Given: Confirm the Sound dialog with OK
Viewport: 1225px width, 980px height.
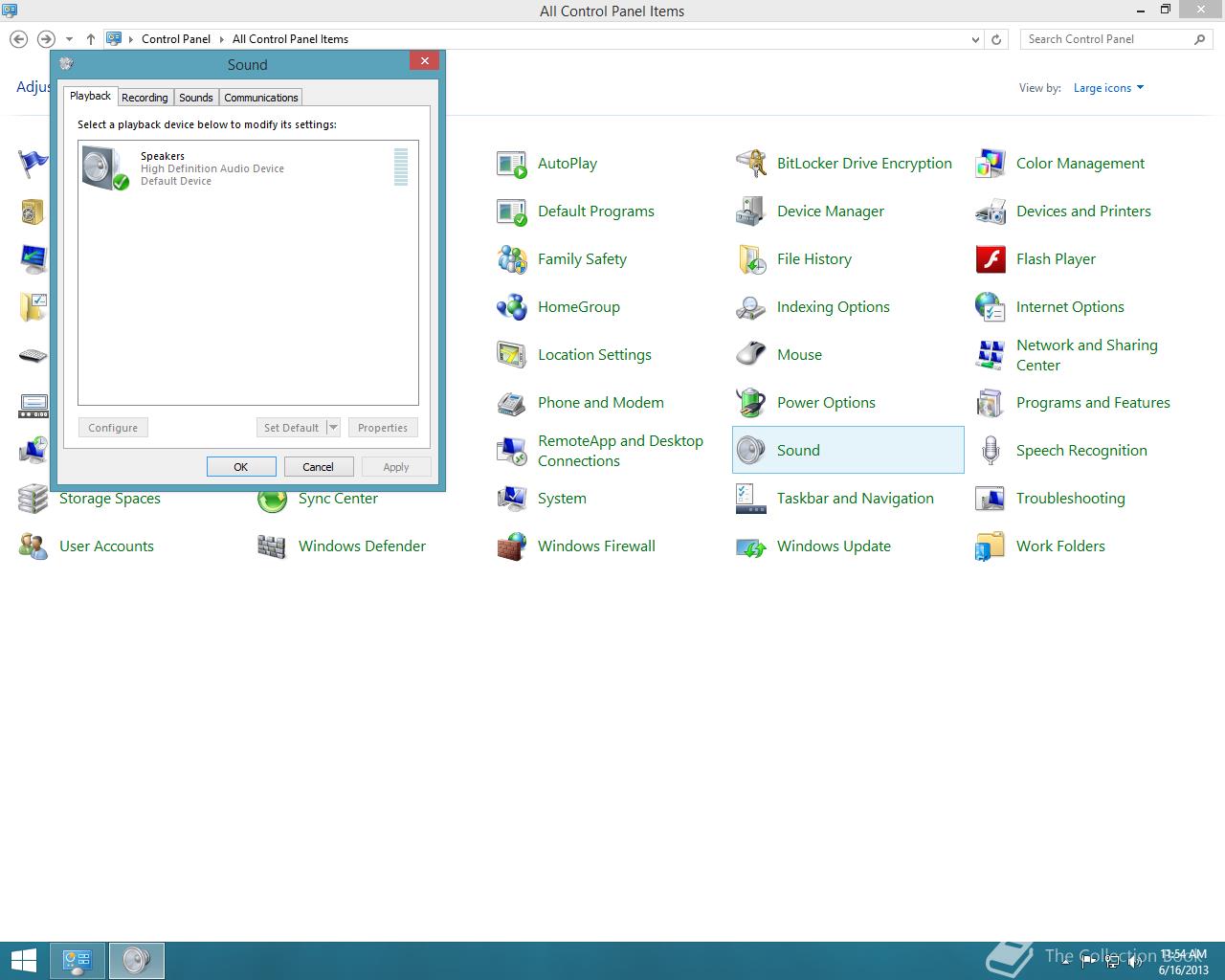Looking at the screenshot, I should 241,467.
